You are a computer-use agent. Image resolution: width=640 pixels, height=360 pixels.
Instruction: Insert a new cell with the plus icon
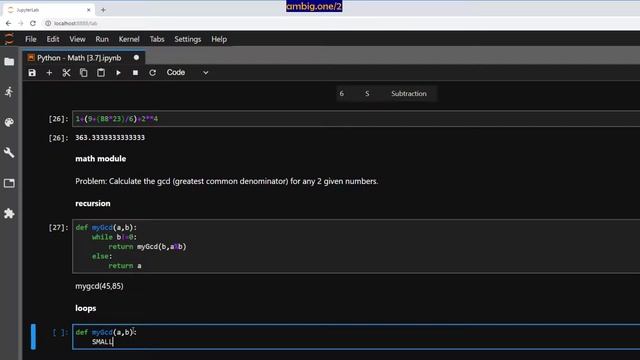point(49,73)
